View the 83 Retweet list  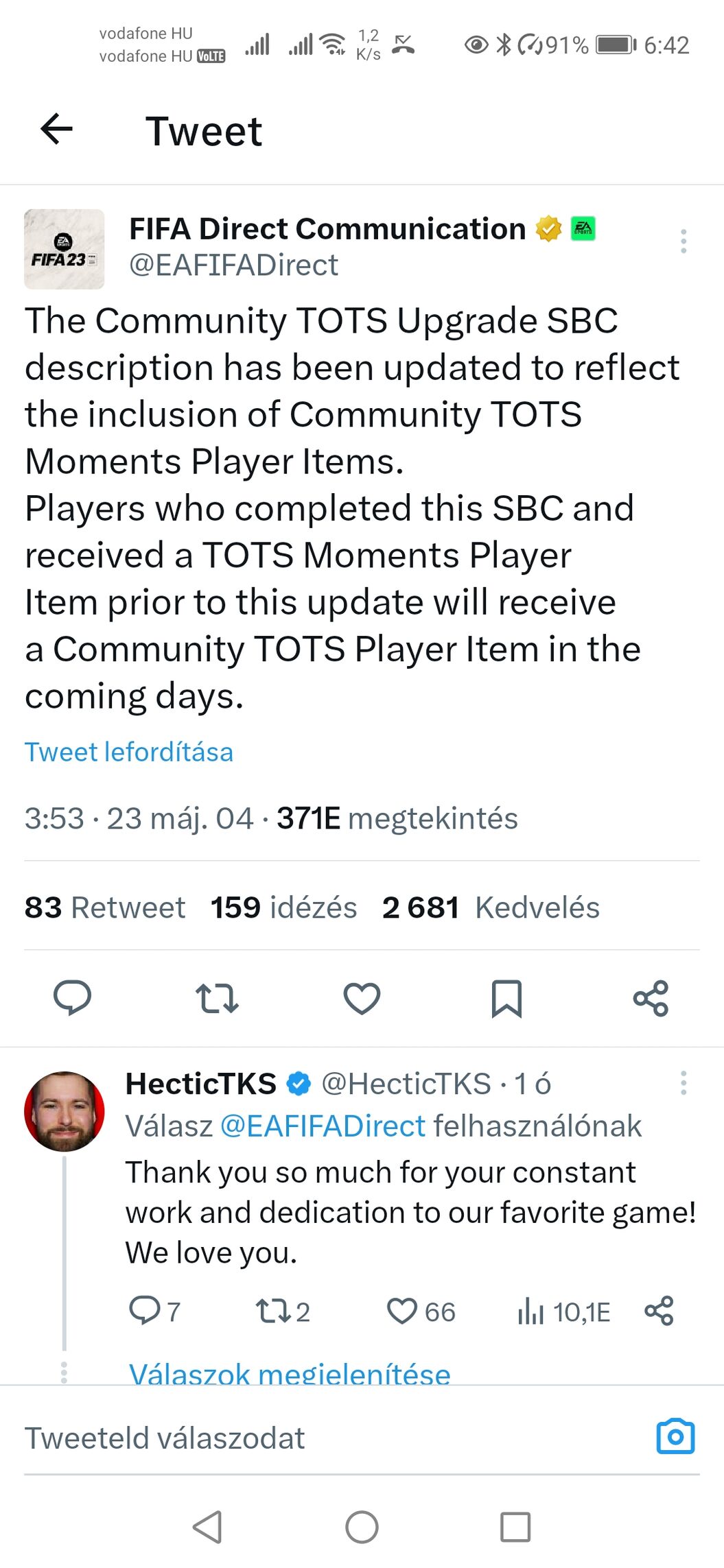(x=105, y=907)
